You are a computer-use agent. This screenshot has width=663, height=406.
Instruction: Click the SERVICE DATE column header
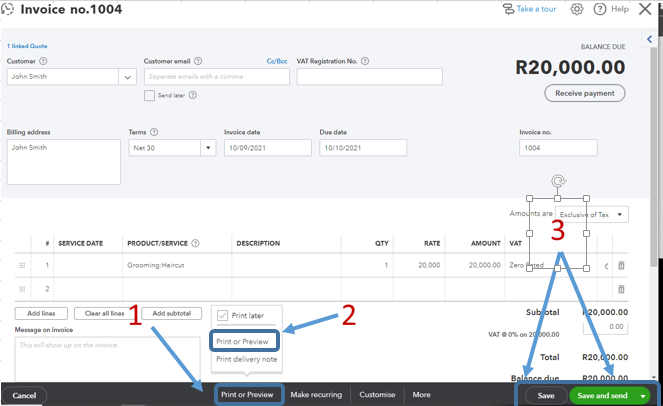point(80,243)
